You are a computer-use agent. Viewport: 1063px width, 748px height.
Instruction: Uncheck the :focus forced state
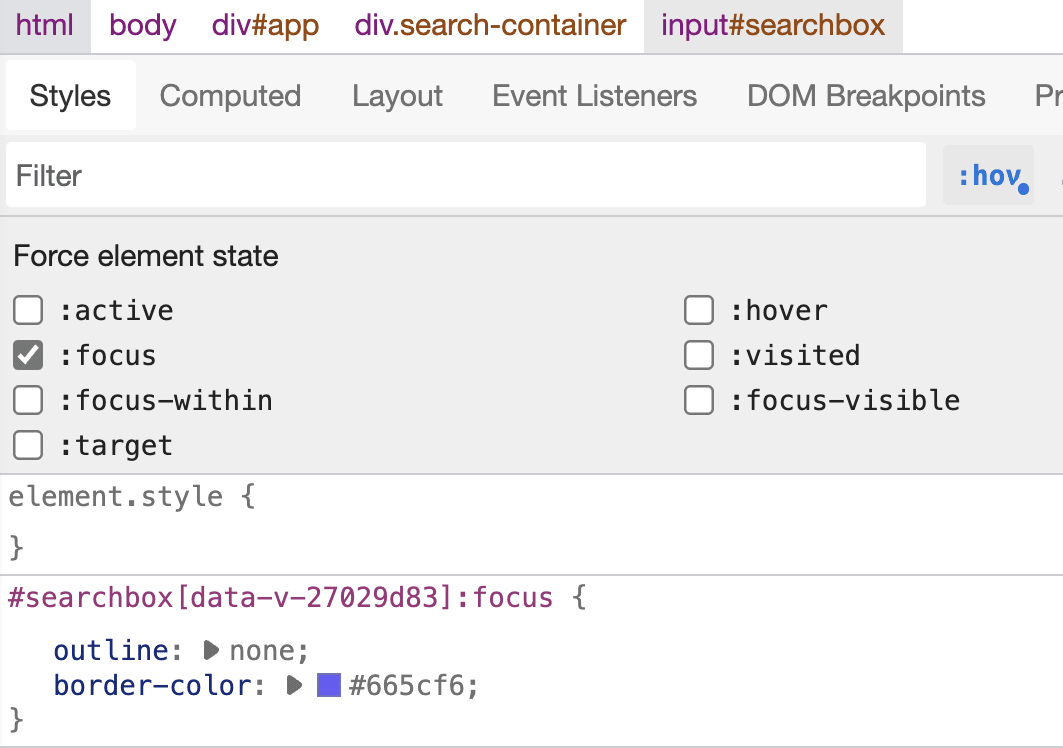coord(28,355)
